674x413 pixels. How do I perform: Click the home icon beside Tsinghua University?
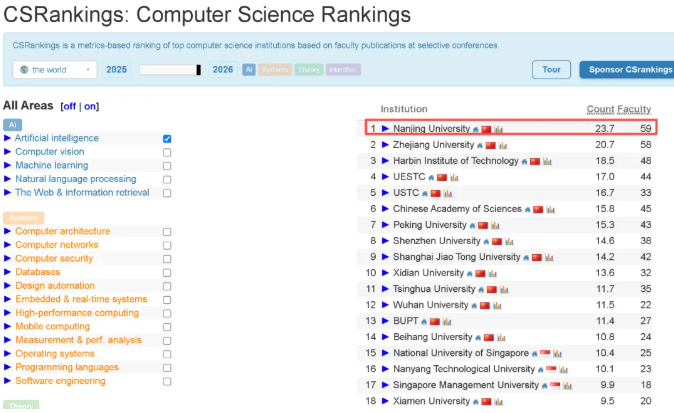click(481, 290)
